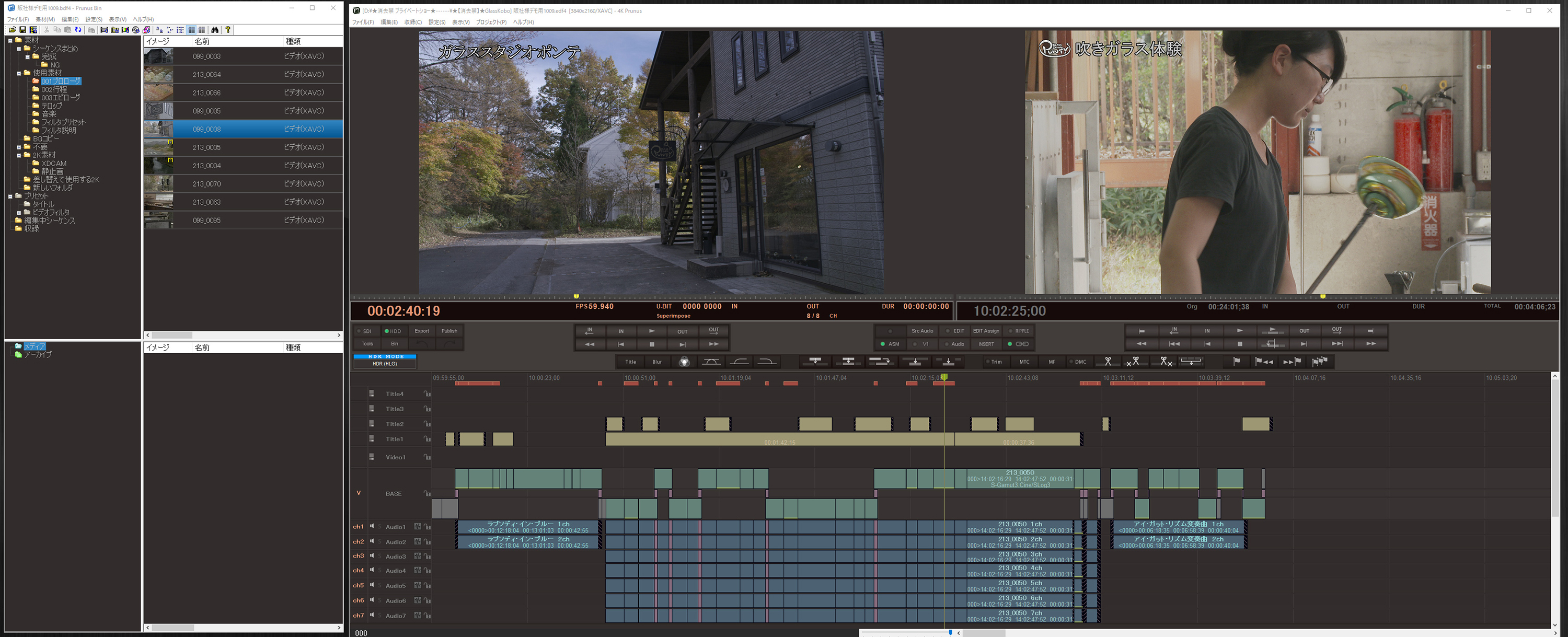1568x637 pixels.
Task: Click the yellow question mark help icon
Action: [x=228, y=30]
